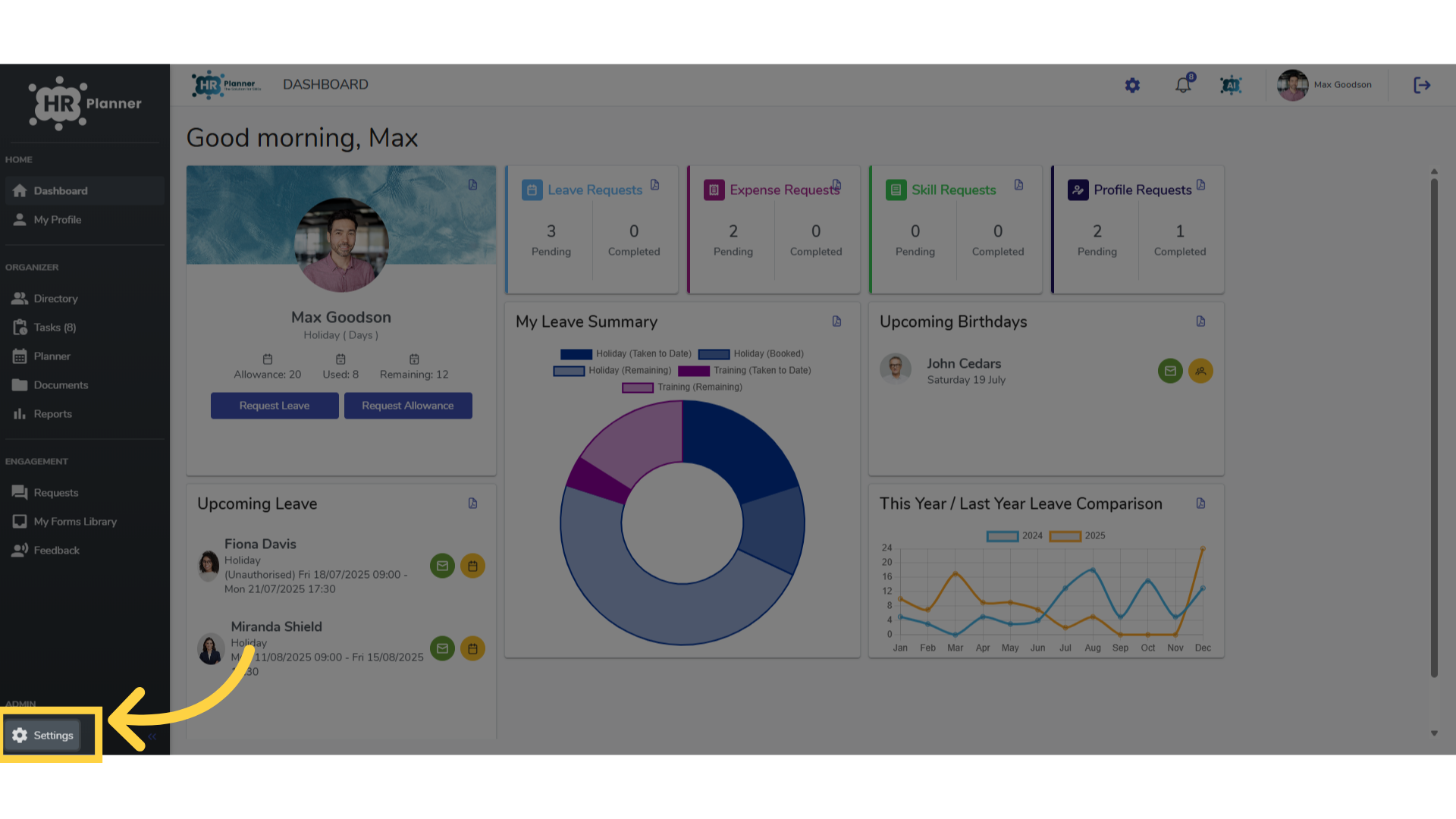The width and height of the screenshot is (1456, 819).
Task: Open the document icon on Upcoming Leave panel
Action: pos(473,503)
